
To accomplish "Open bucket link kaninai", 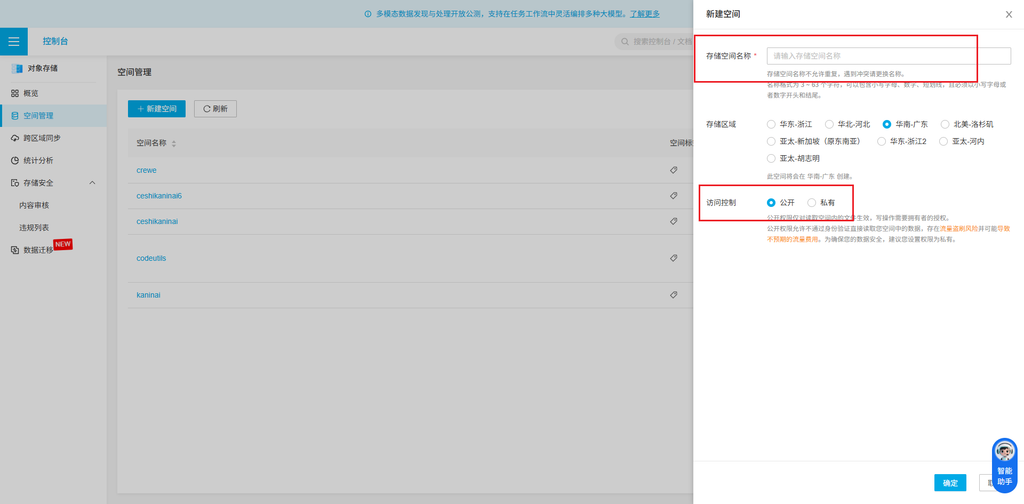I will (148, 294).
